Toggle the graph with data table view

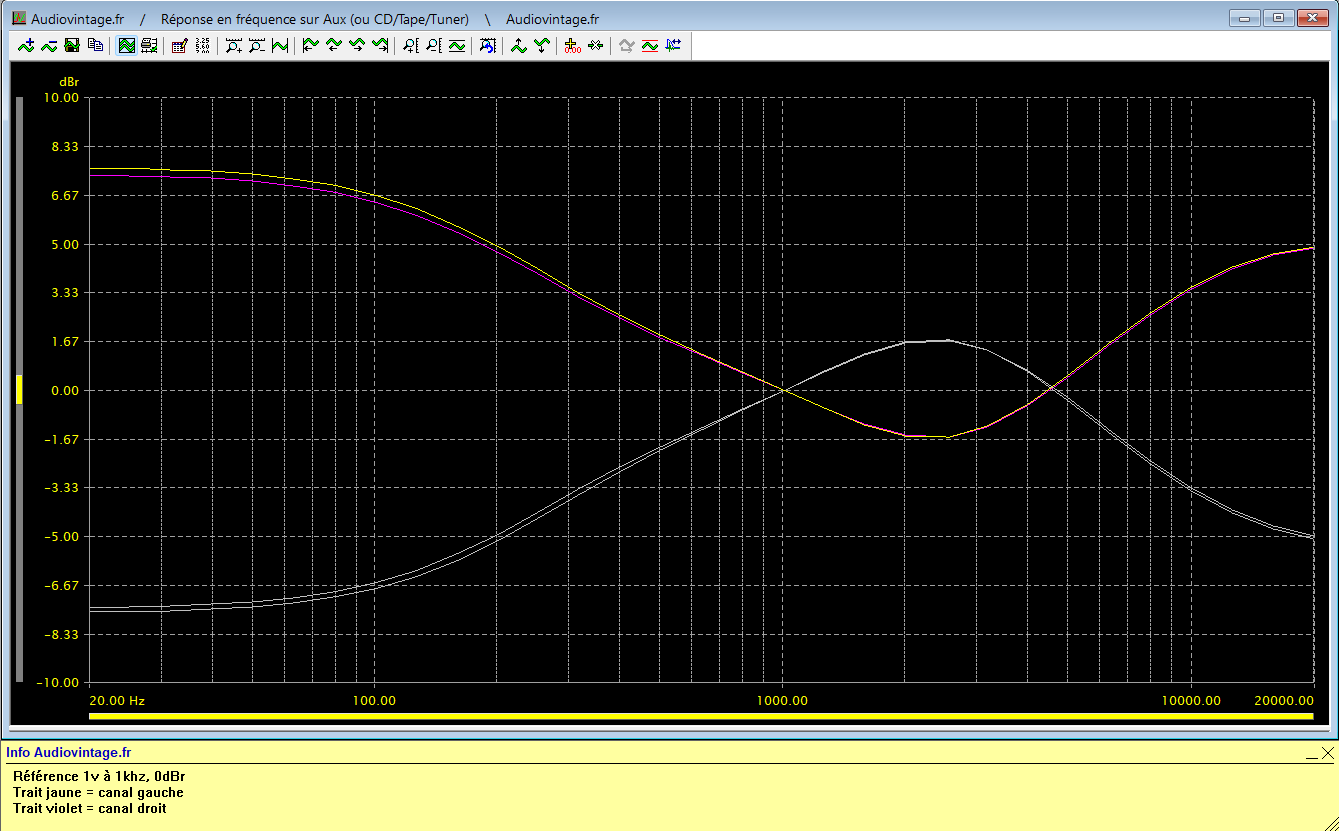tap(149, 45)
